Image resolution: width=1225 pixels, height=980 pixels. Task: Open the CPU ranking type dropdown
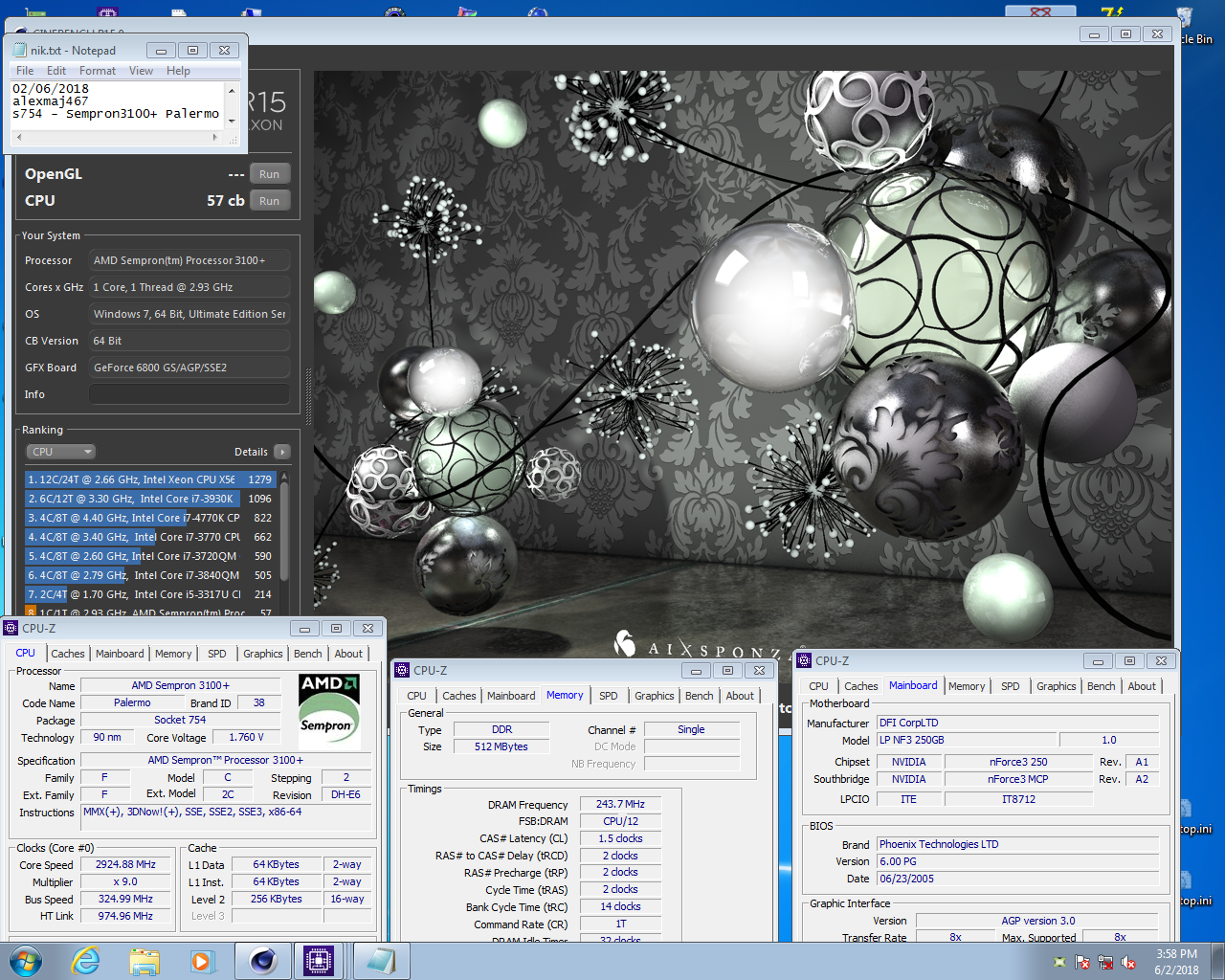point(60,452)
